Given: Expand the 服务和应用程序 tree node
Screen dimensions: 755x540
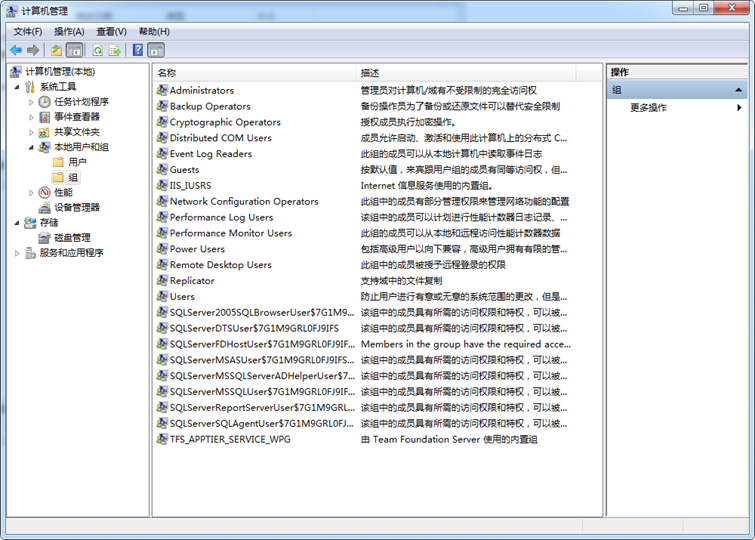Looking at the screenshot, I should point(17,253).
